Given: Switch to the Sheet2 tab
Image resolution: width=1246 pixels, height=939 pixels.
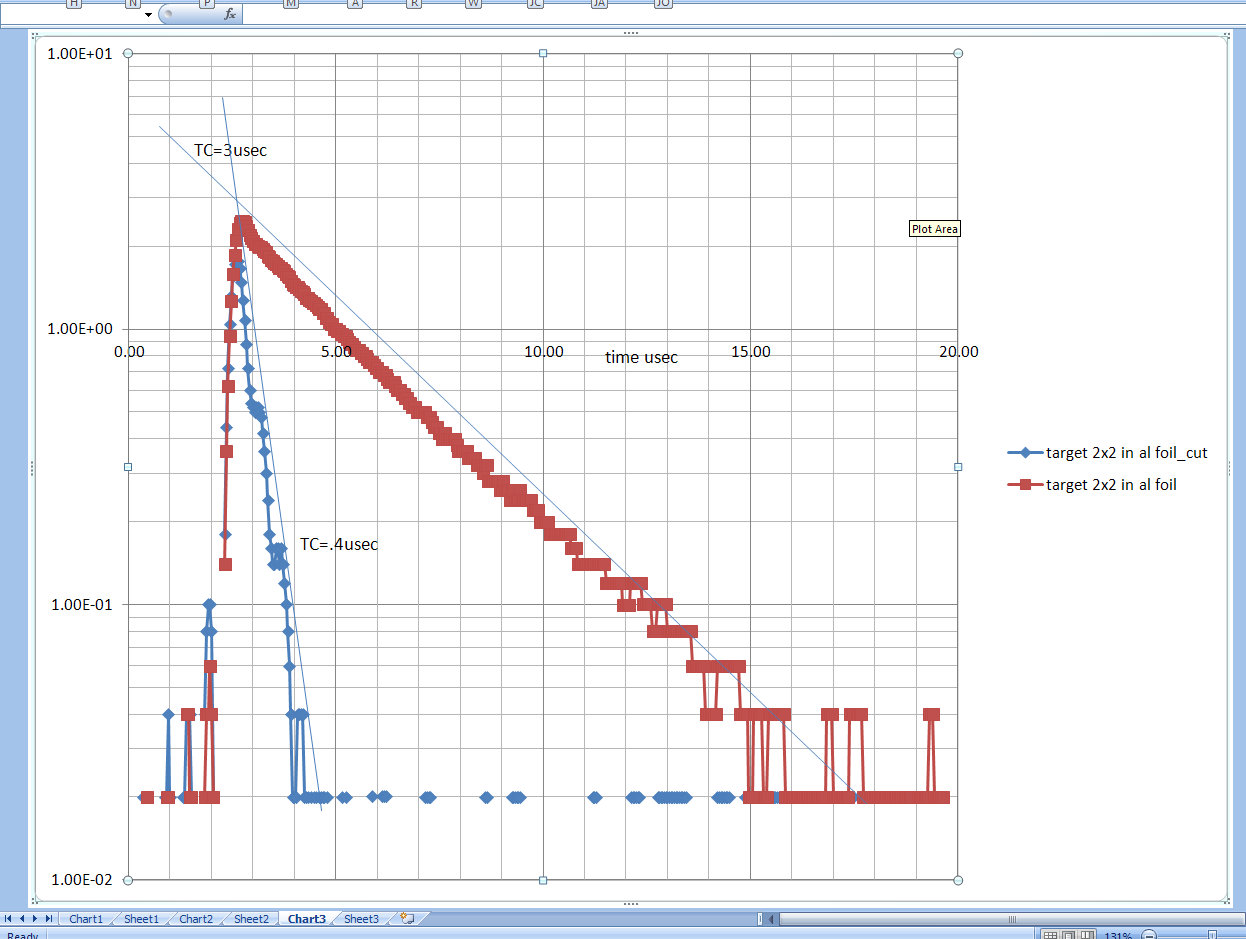Looking at the screenshot, I should 251,919.
